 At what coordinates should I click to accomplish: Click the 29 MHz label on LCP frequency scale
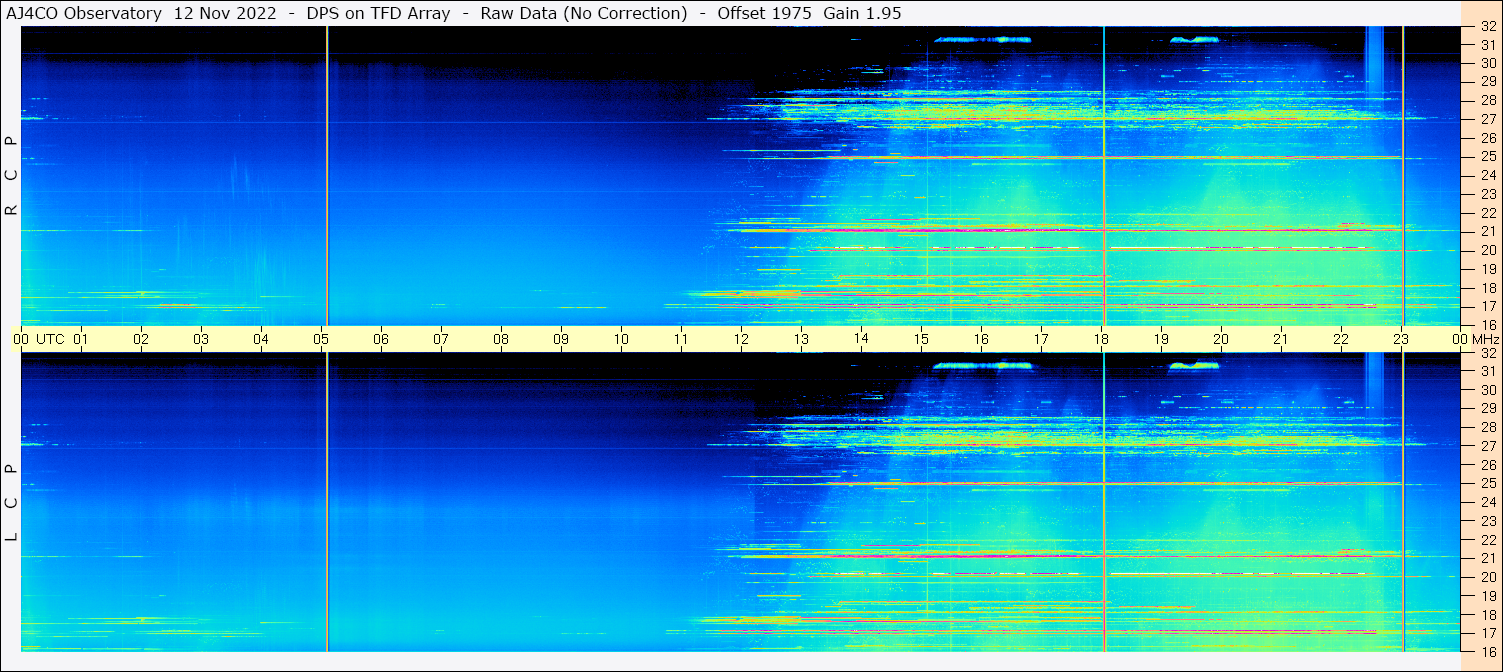[x=1488, y=409]
